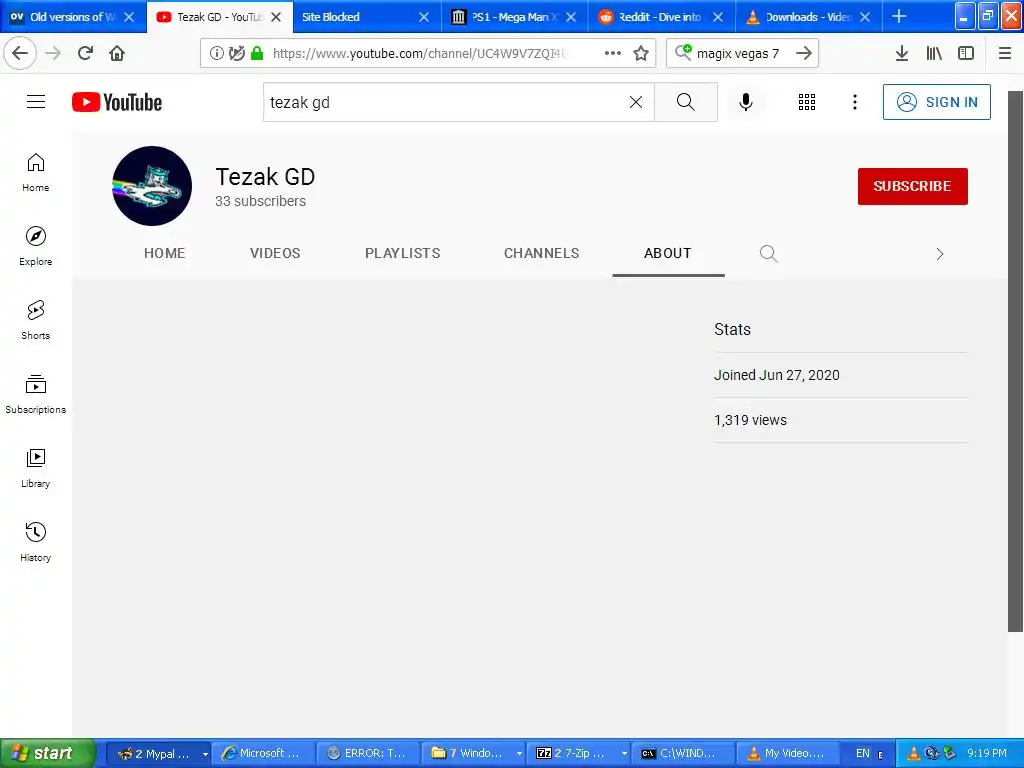
Task: Close the Site Blocked tab
Action: pyautogui.click(x=424, y=17)
